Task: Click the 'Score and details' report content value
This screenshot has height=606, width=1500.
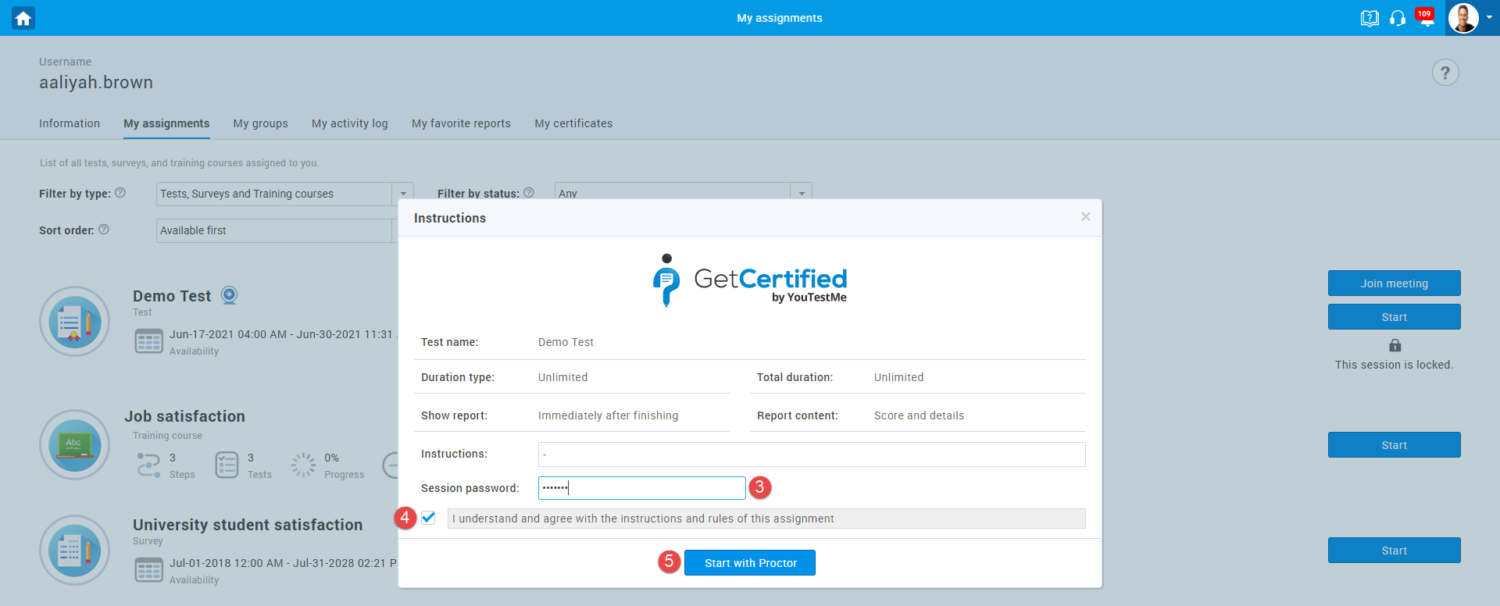Action: click(x=919, y=416)
